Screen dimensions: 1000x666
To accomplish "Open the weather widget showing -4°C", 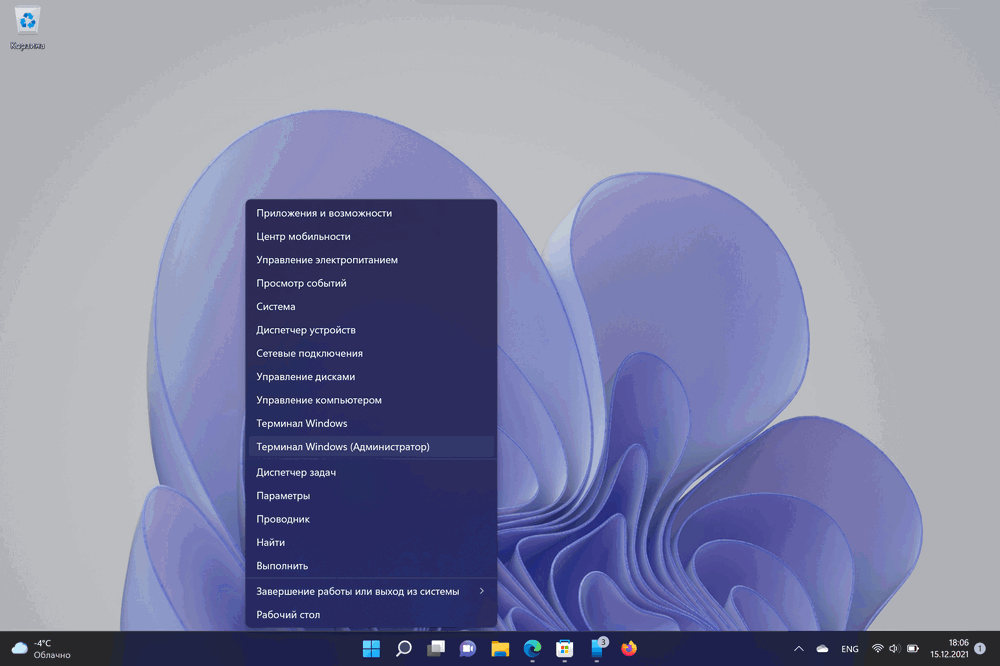I will coord(40,648).
